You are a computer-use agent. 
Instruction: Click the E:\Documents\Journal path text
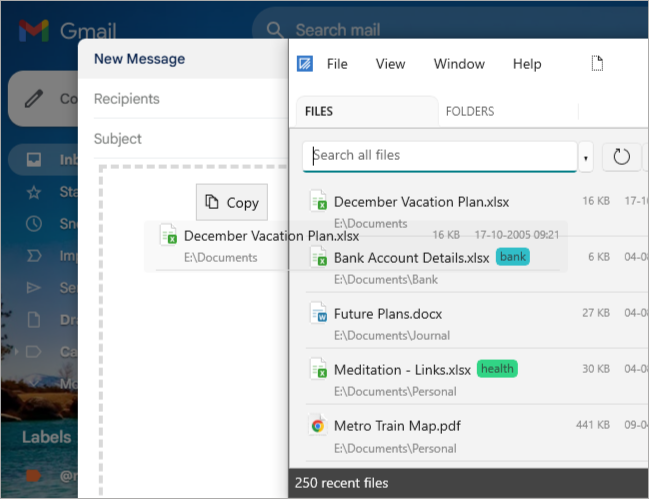click(x=392, y=336)
